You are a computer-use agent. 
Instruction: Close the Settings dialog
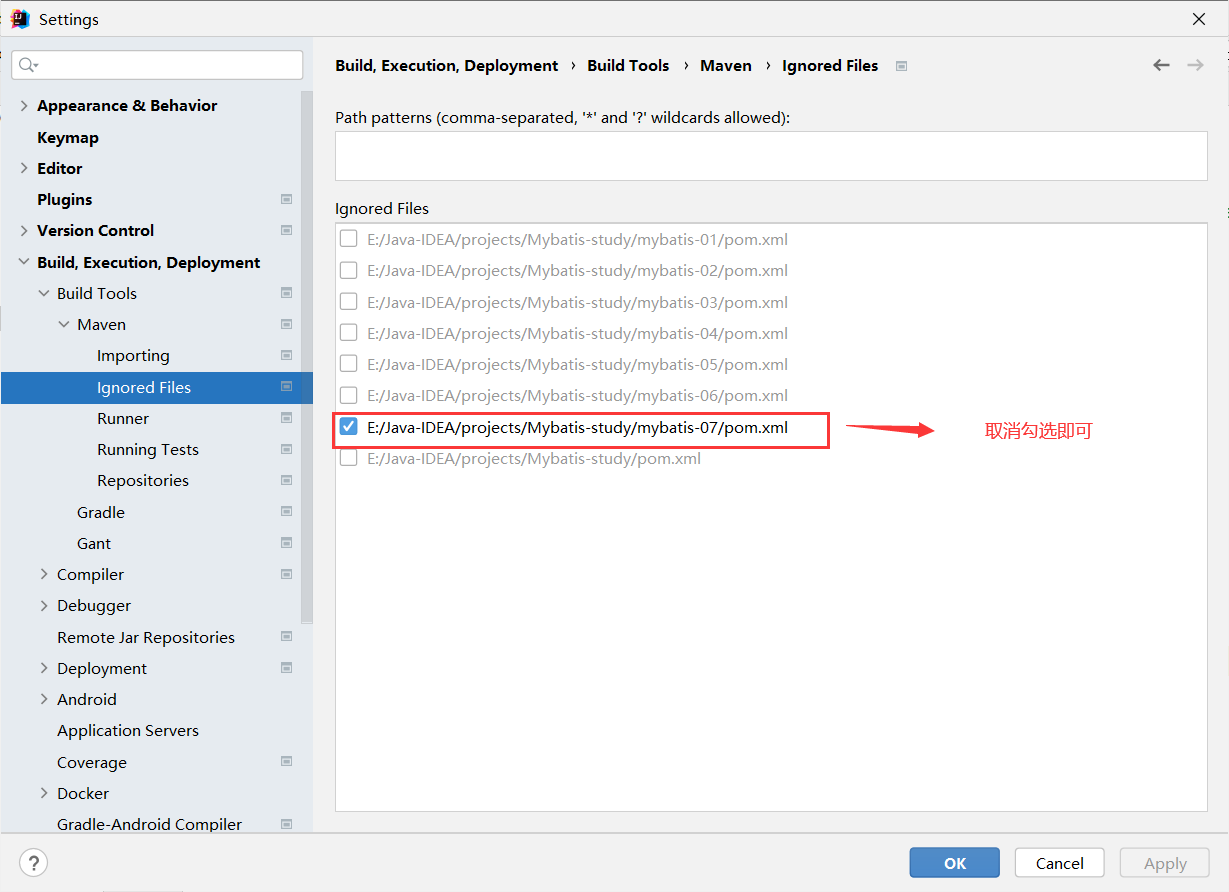[x=1199, y=19]
